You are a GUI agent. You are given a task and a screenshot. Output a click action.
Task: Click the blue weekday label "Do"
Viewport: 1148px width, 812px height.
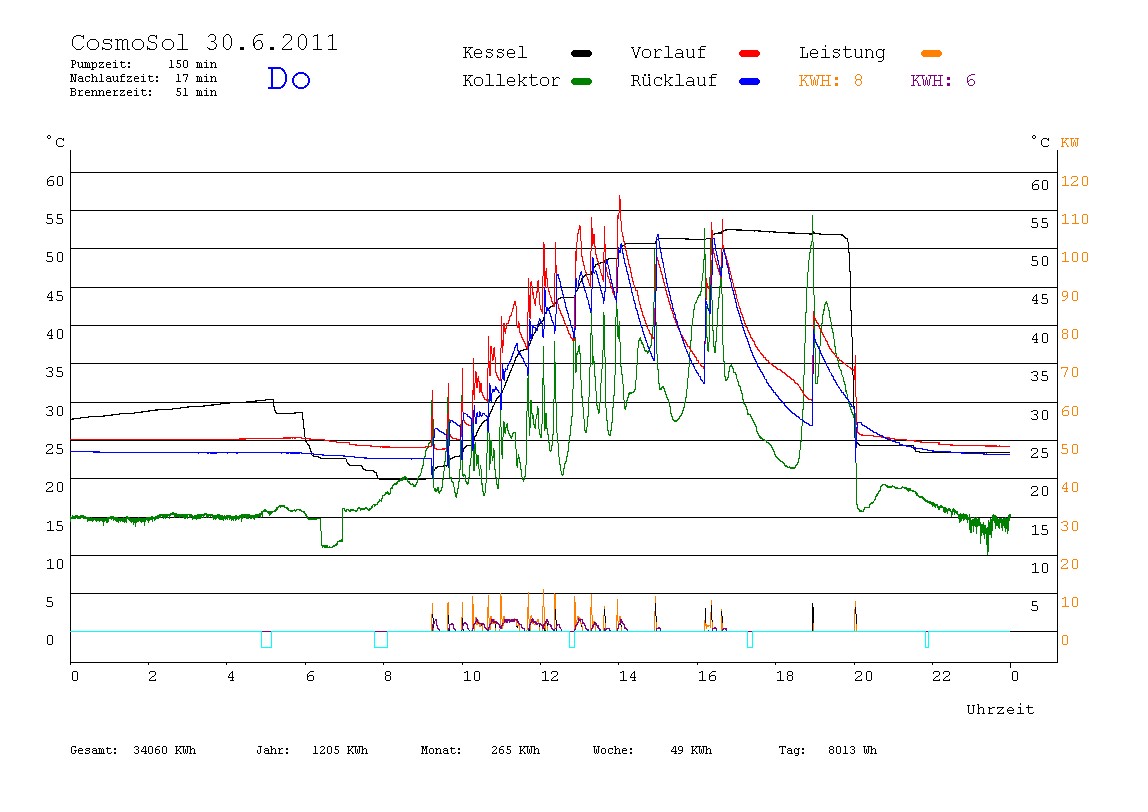[288, 78]
